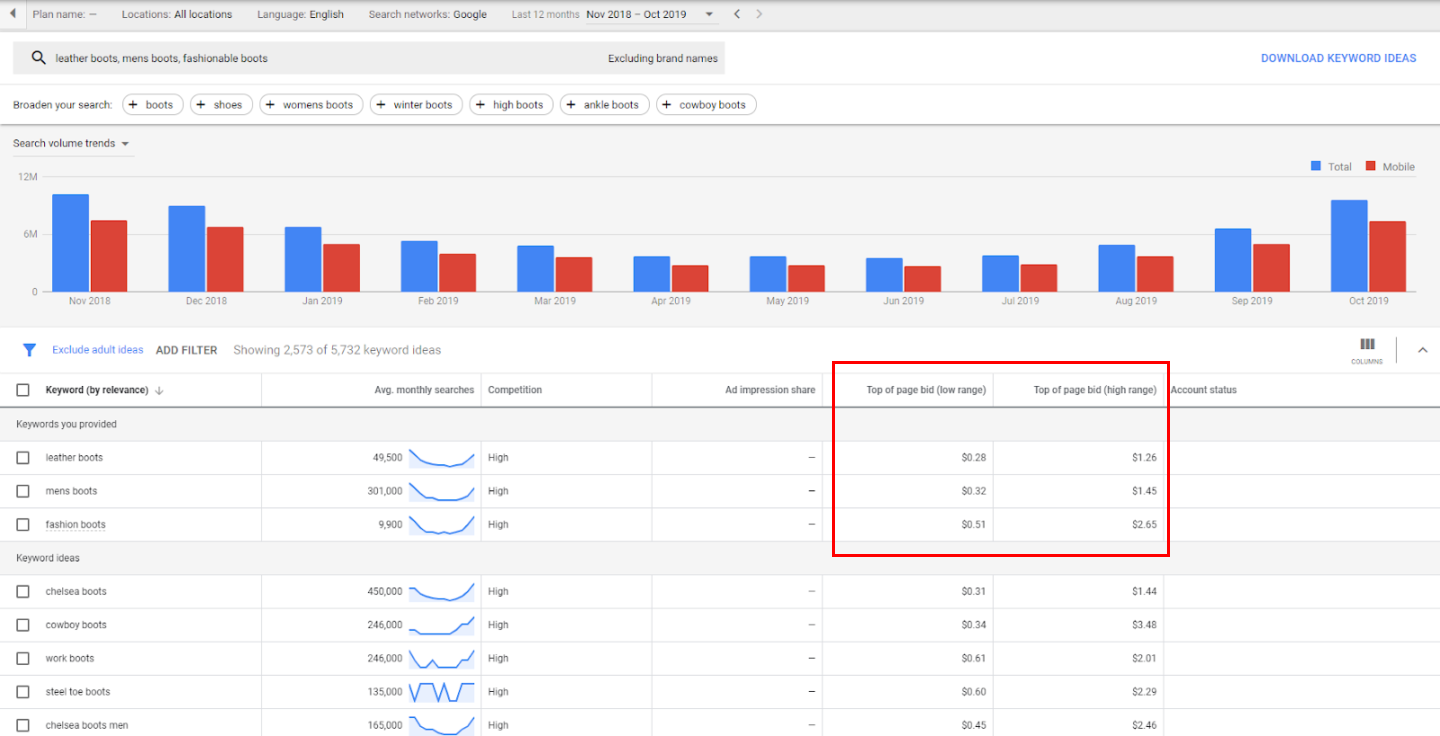Collapse the chart panel with chevron

point(1423,350)
